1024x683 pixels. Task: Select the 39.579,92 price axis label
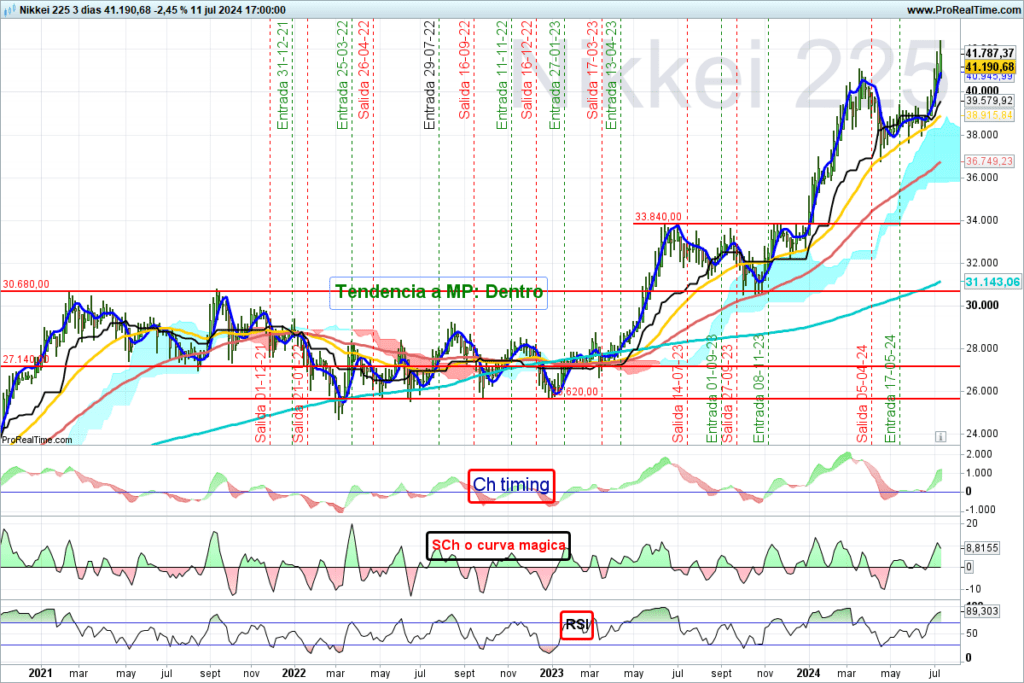point(990,101)
